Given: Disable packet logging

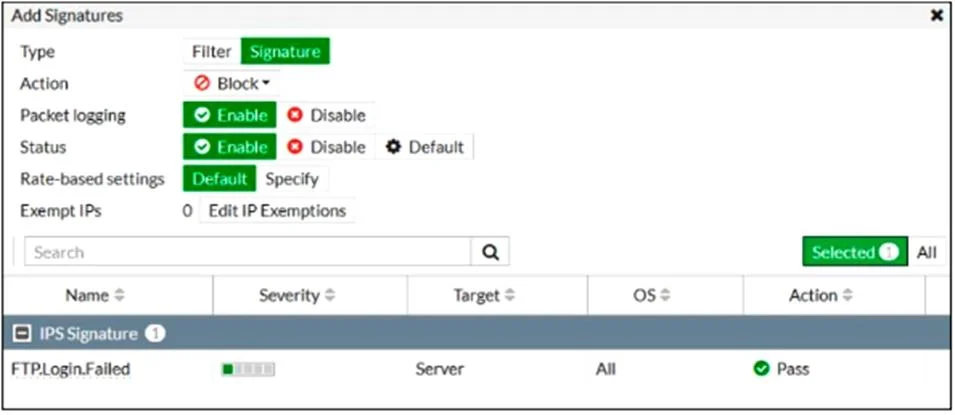Looking at the screenshot, I should [326, 115].
